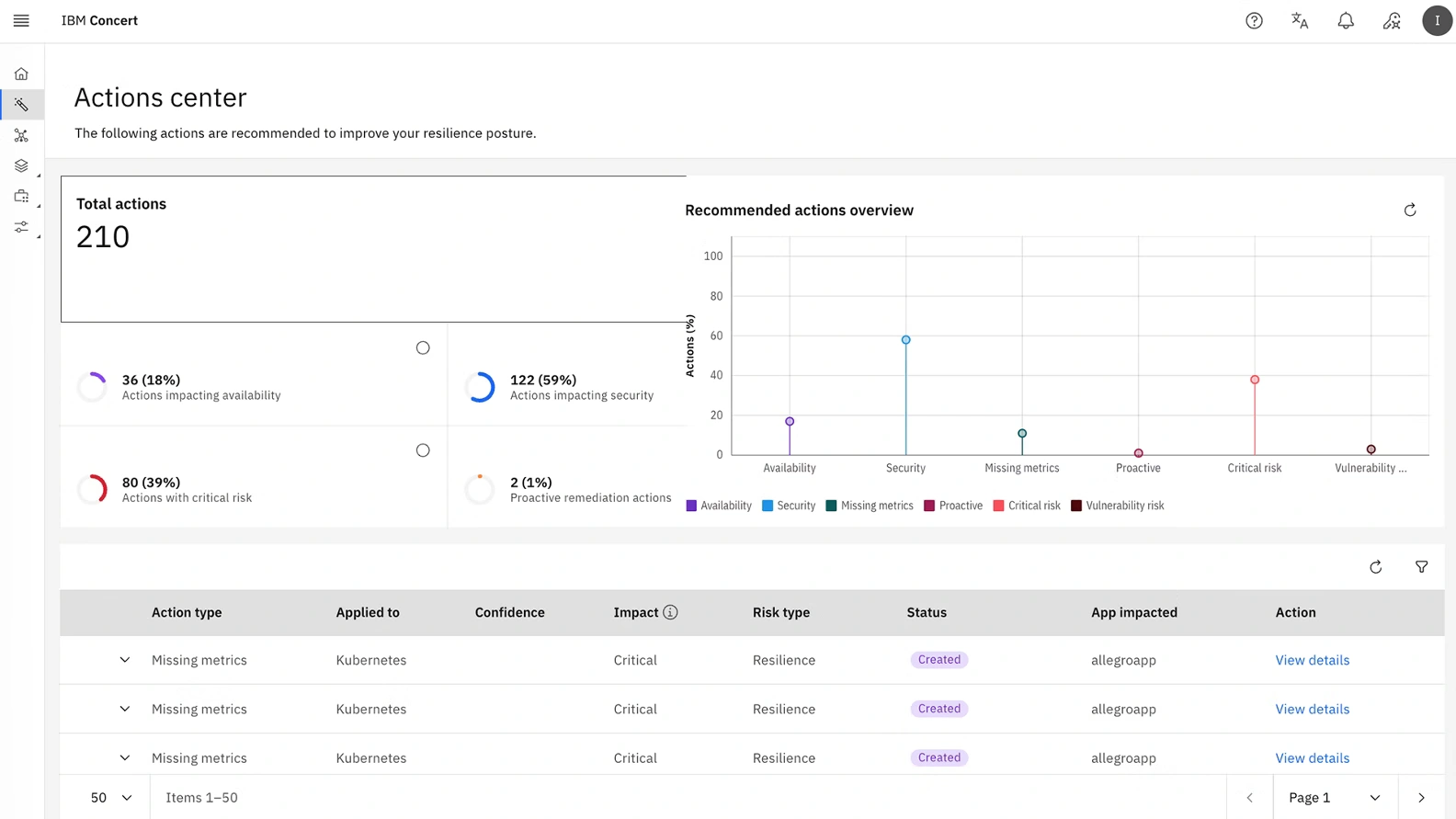Open the language translation icon

[1300, 20]
